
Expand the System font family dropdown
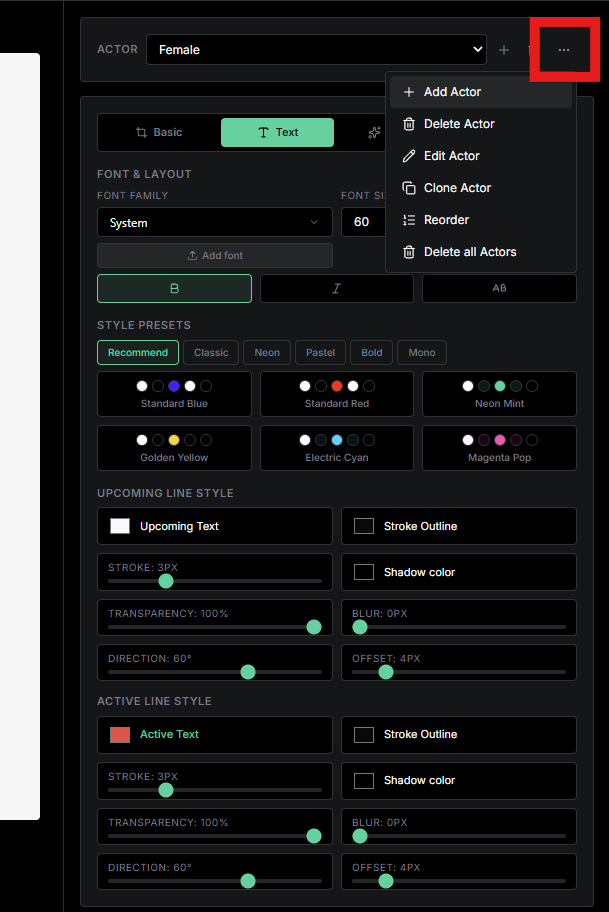click(215, 222)
